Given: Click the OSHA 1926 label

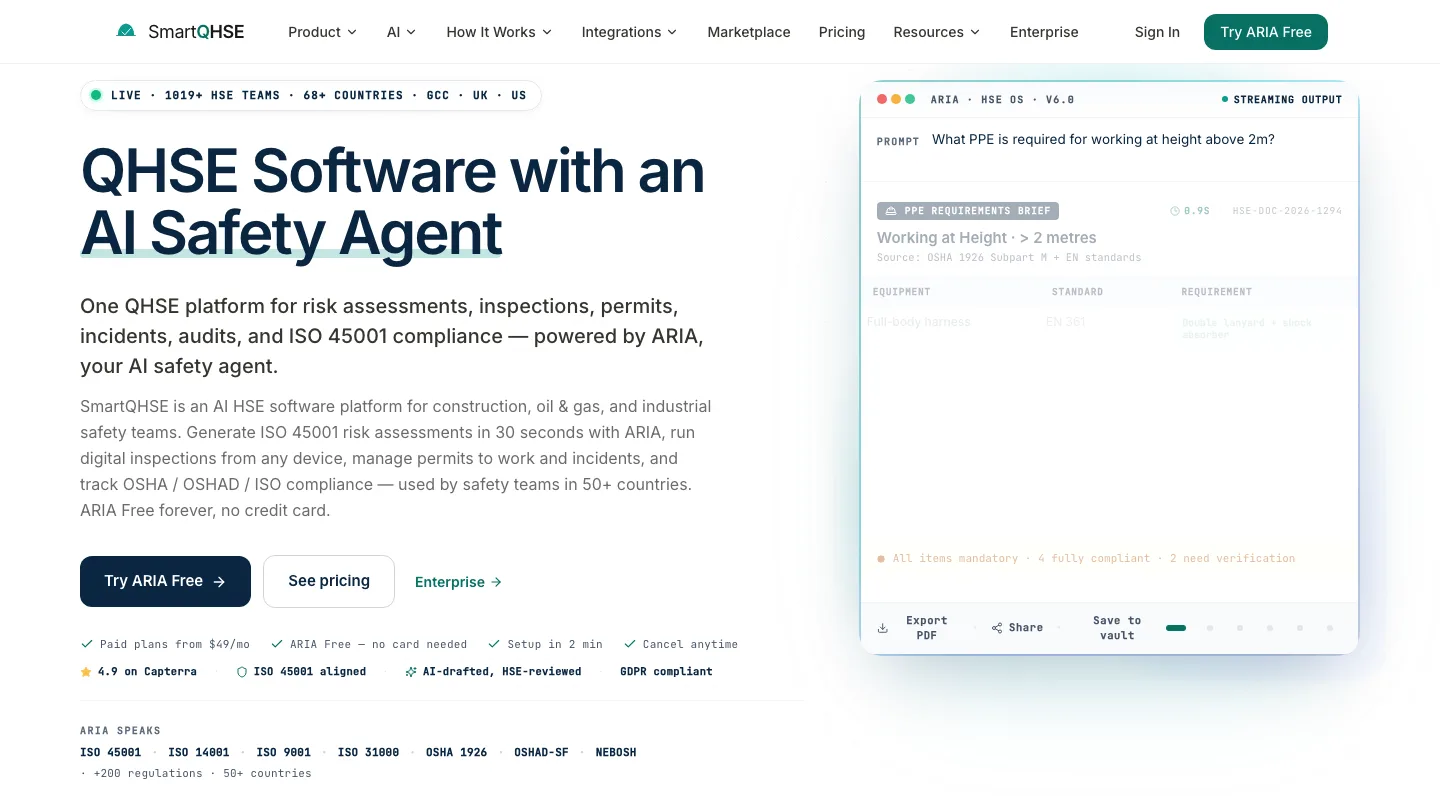Looking at the screenshot, I should coord(457,752).
